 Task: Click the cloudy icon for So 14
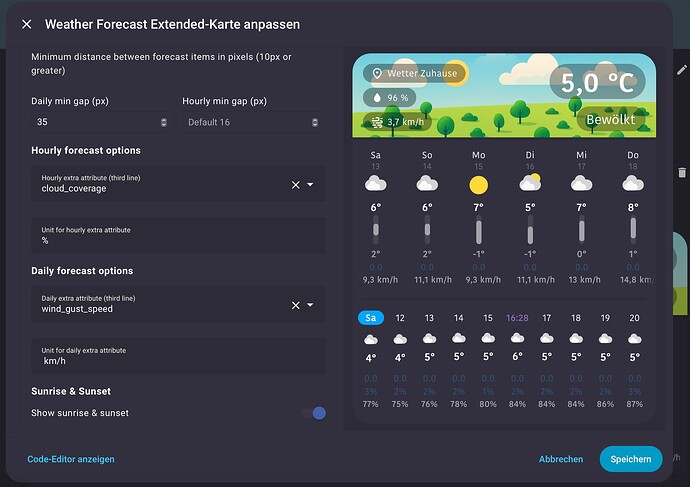[427, 183]
